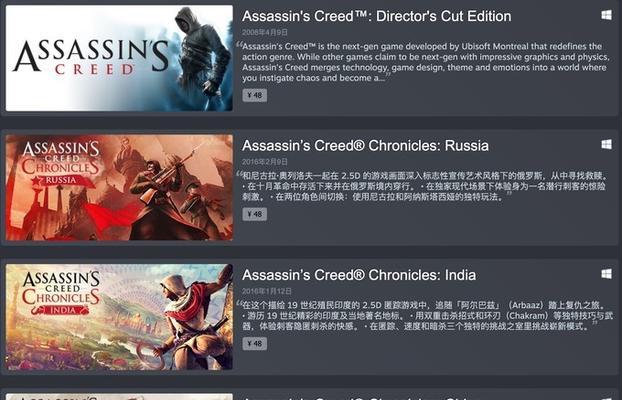Click Chinese description of Chronicles: India

pyautogui.click(x=420, y=315)
